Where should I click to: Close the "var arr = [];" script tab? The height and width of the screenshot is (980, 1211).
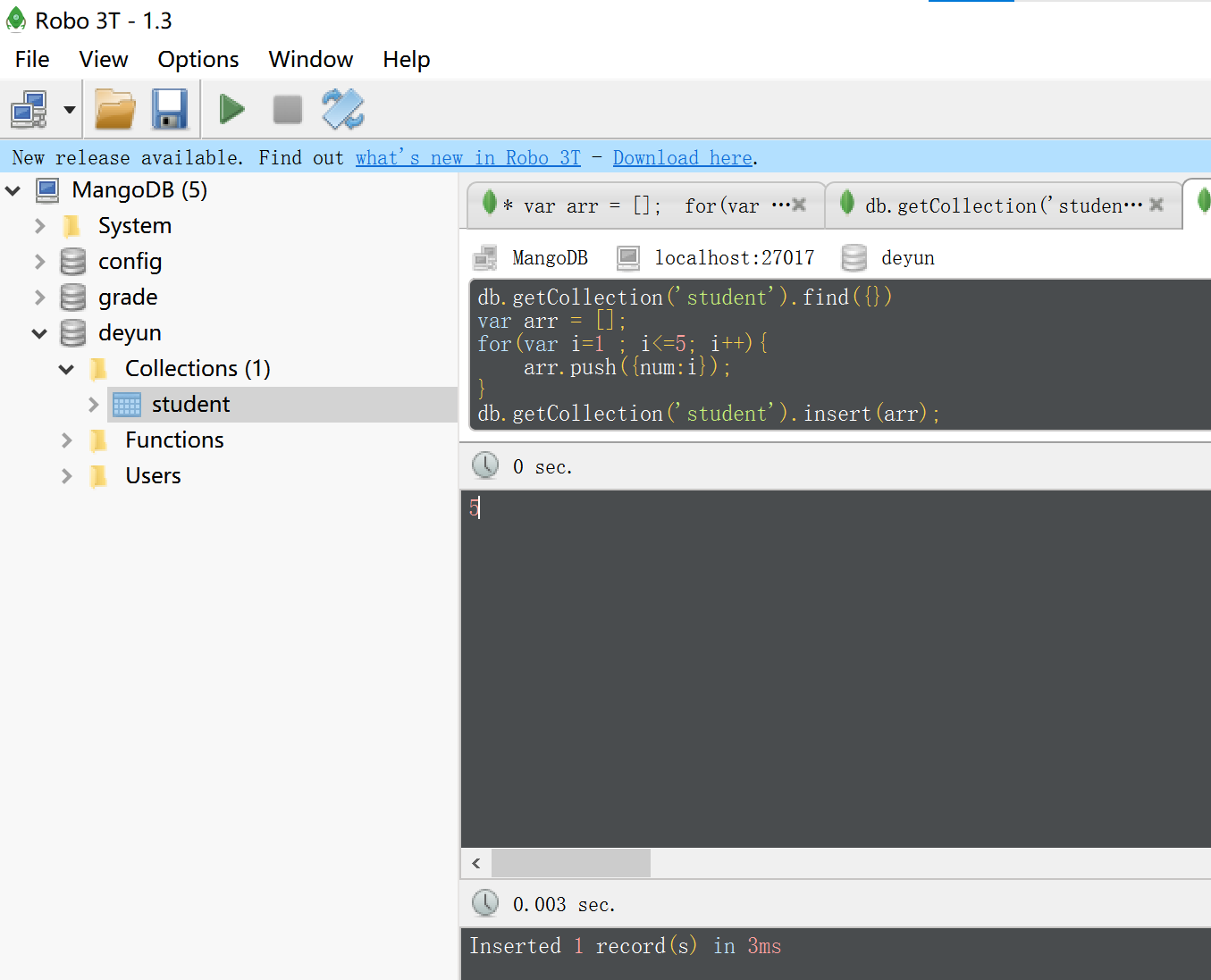[799, 205]
